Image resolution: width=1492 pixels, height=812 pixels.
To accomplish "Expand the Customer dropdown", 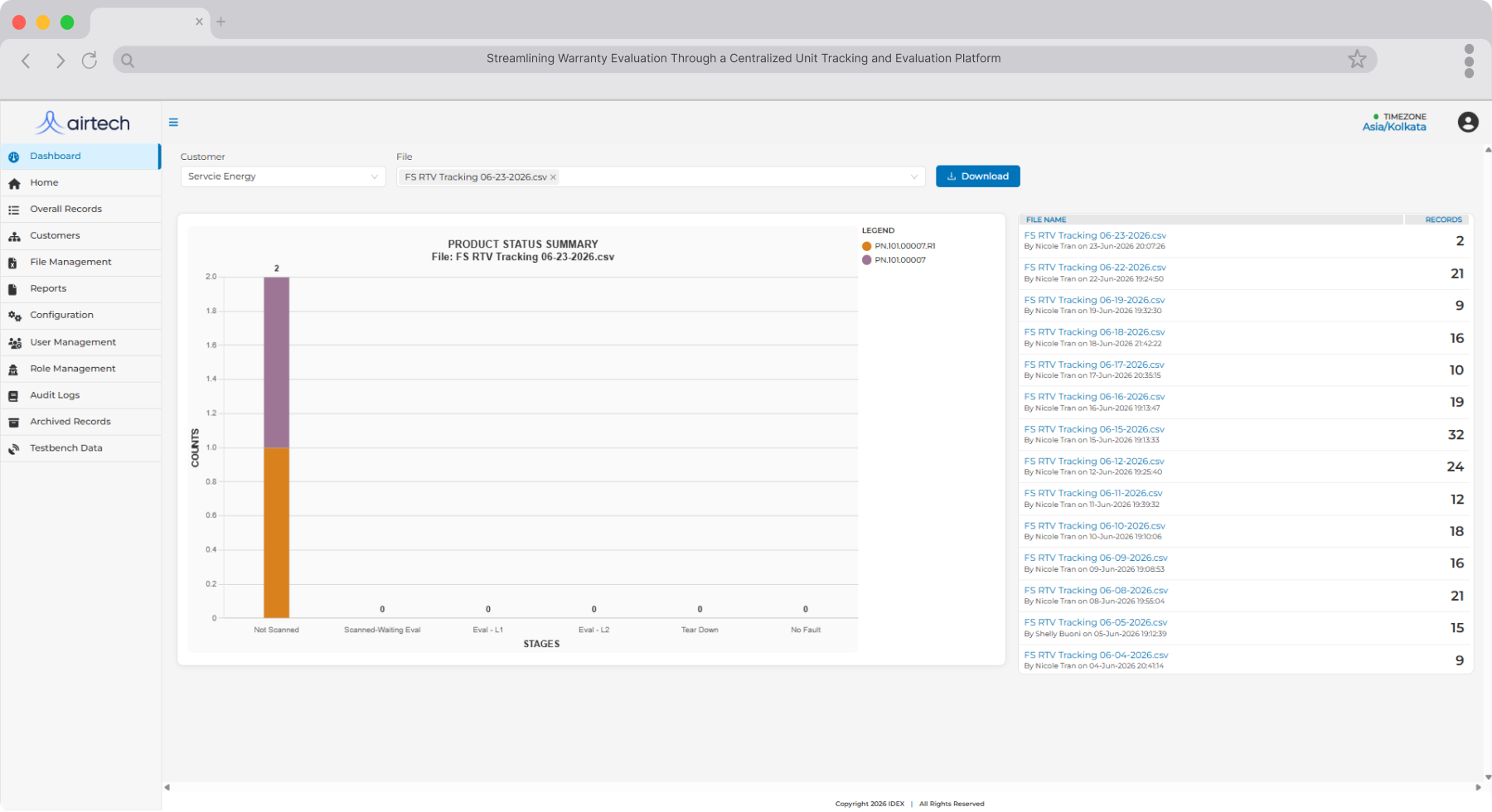I will point(283,176).
